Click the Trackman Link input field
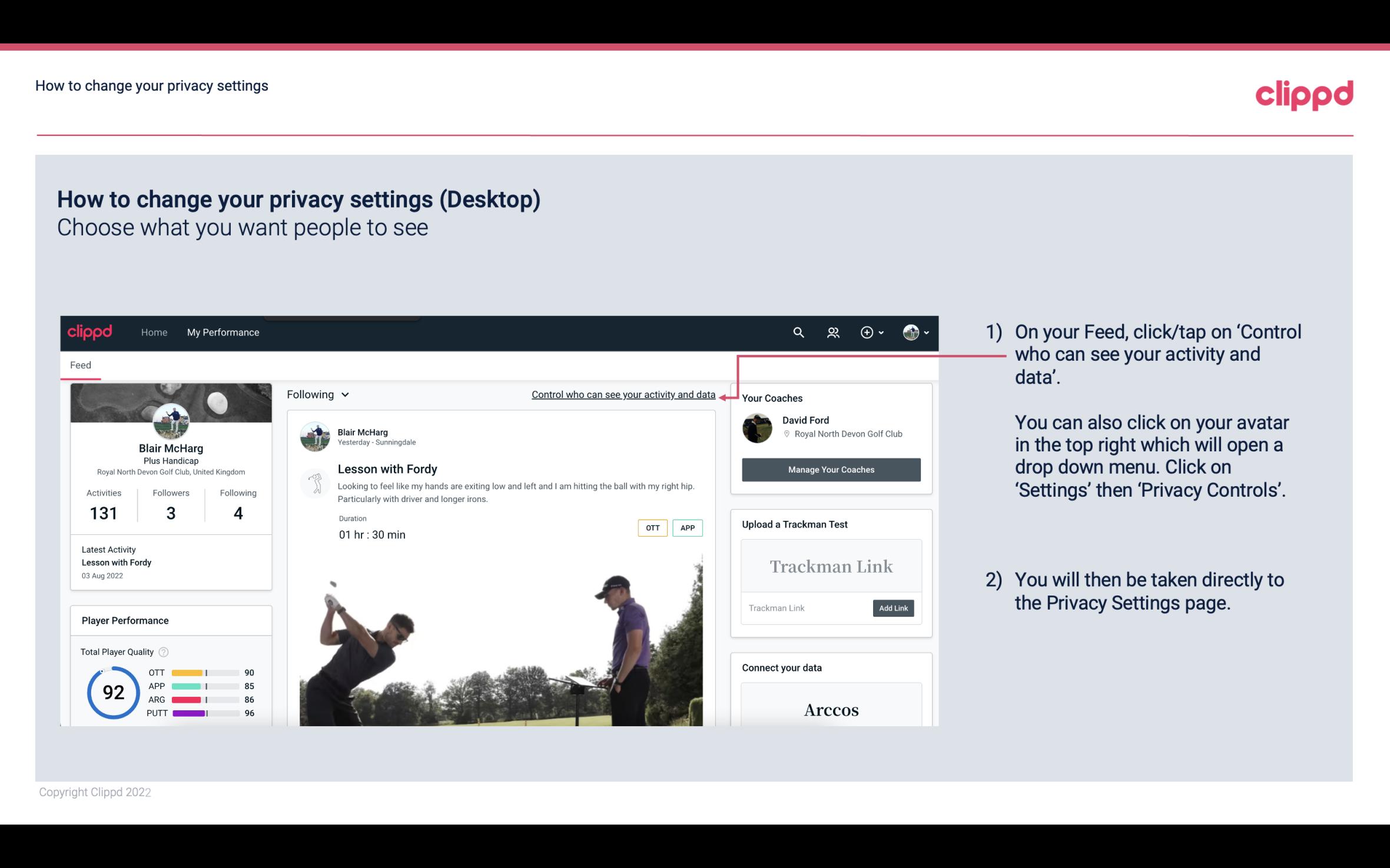The height and width of the screenshot is (868, 1390). [x=805, y=608]
